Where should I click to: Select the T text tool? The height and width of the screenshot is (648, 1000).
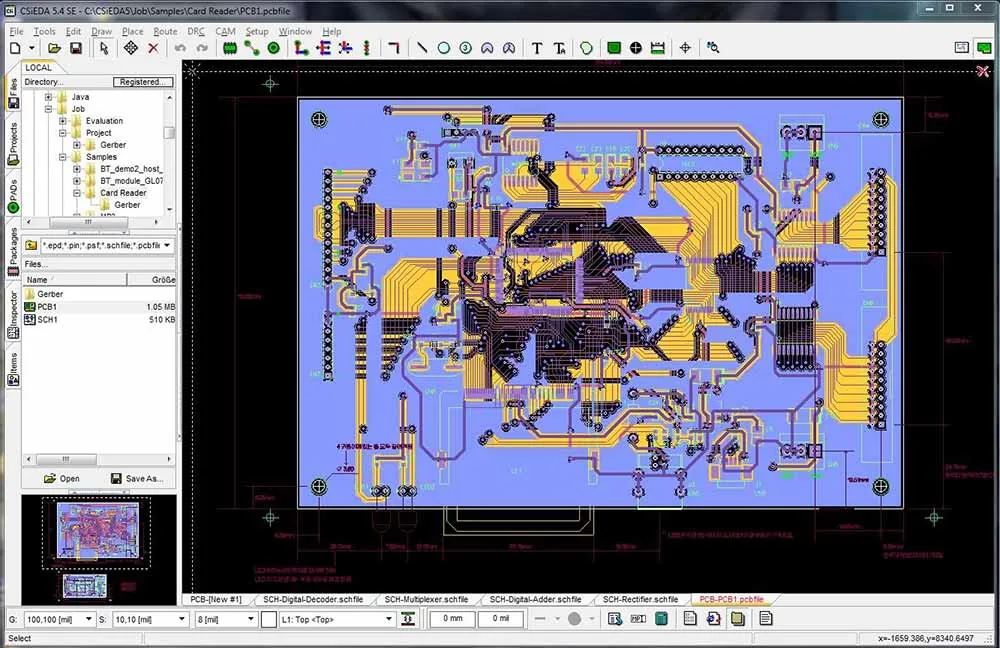coord(536,48)
